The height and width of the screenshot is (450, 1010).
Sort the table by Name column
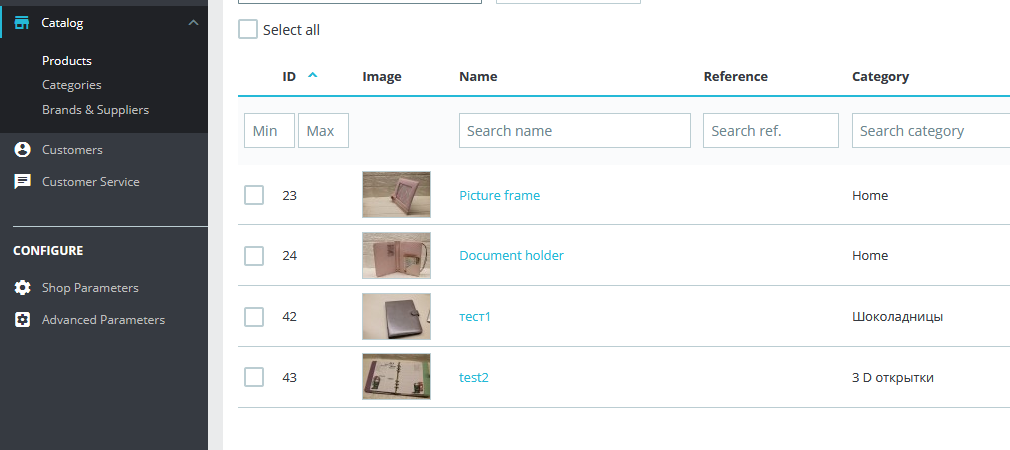tap(478, 77)
